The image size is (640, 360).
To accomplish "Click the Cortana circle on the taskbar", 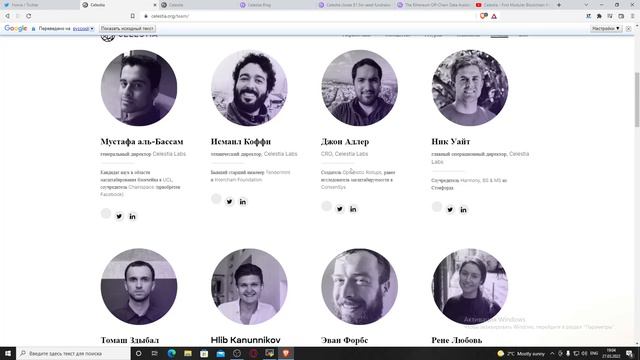I will (138, 353).
